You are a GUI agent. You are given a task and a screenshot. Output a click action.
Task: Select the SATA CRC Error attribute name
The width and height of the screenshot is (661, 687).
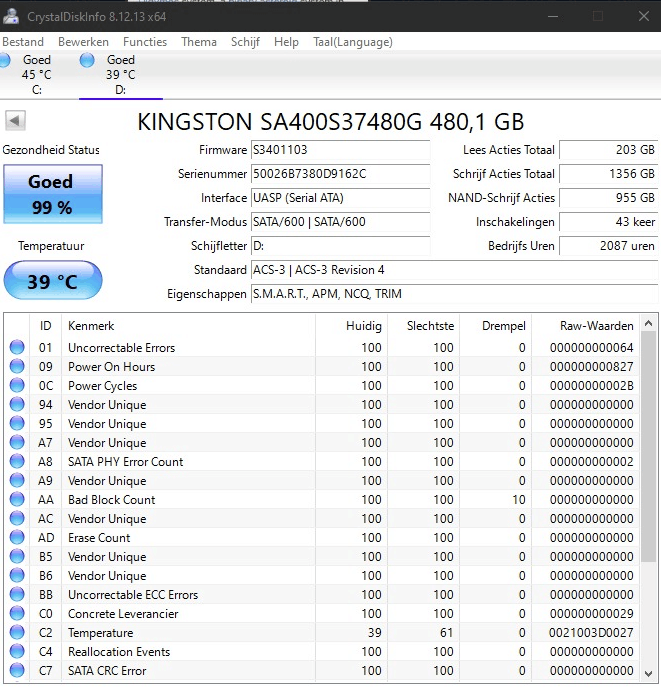[x=107, y=671]
